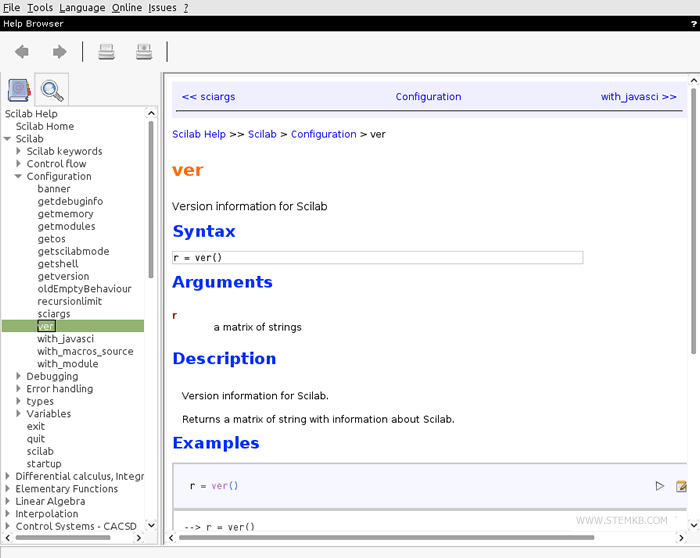This screenshot has width=700, height=558.
Task: Expand Control Systems - CACSD node
Action: coord(7,526)
